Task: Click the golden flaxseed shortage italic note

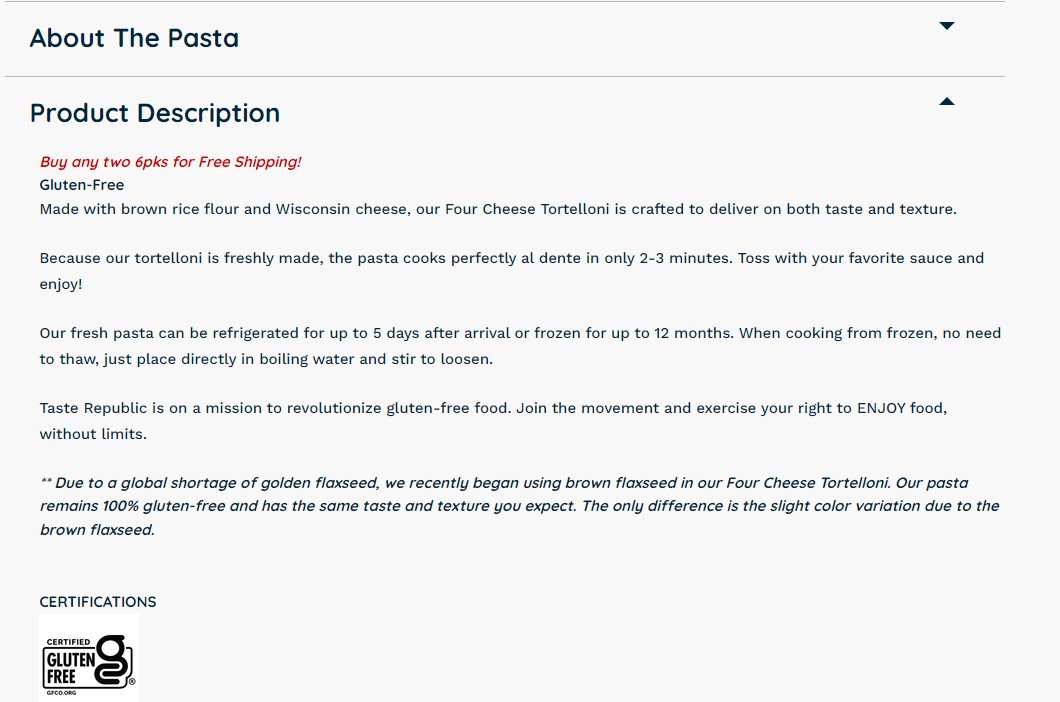Action: coord(519,506)
